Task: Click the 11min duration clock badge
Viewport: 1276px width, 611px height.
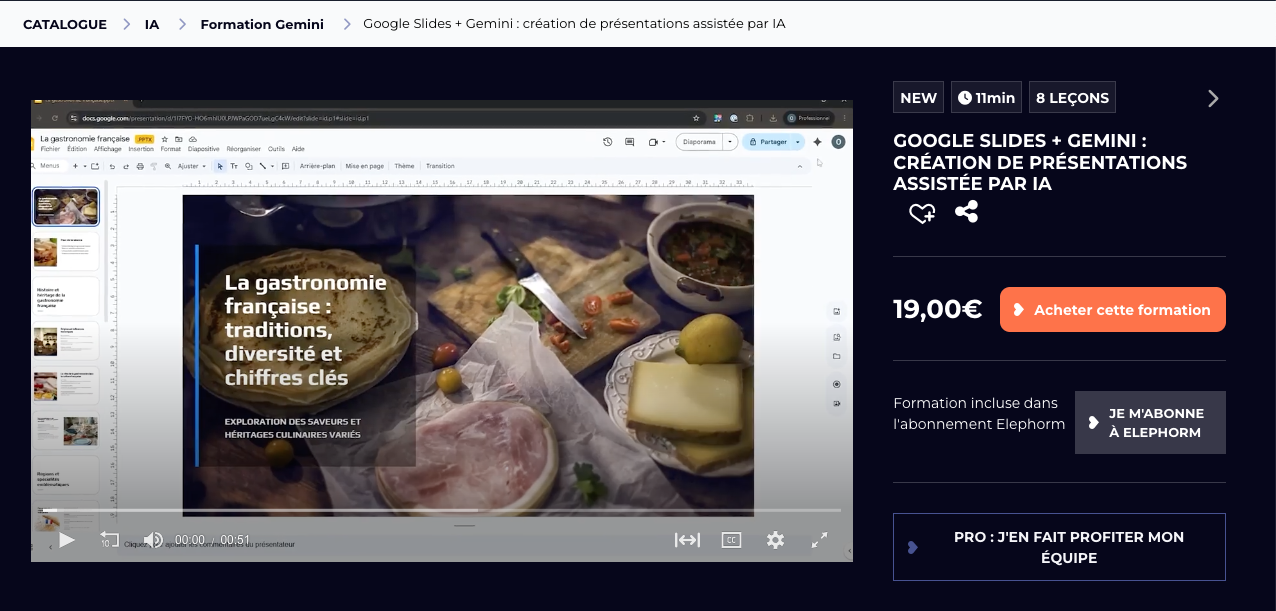Action: click(x=986, y=98)
